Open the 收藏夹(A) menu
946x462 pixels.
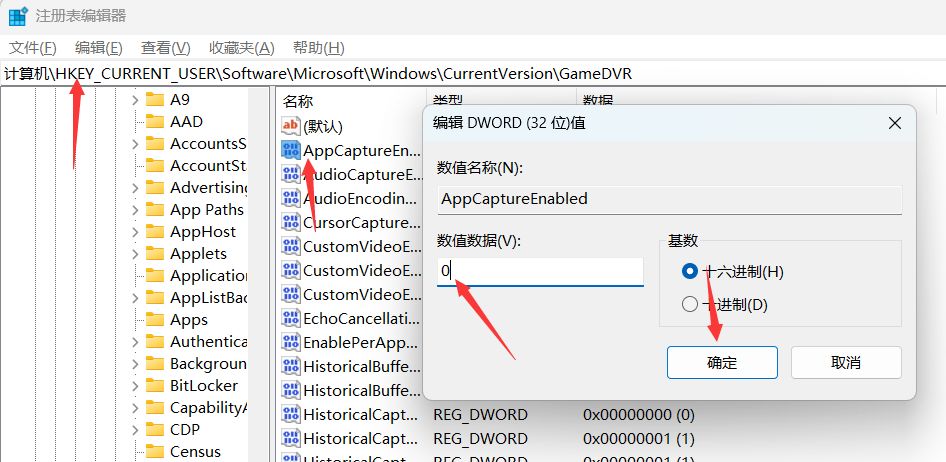point(241,48)
